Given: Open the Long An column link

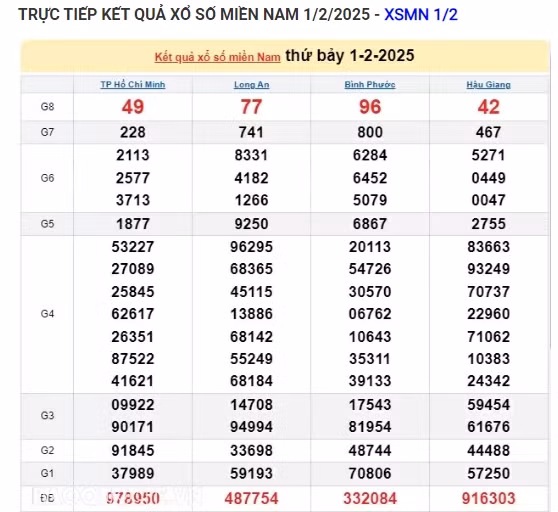Looking at the screenshot, I should [252, 85].
